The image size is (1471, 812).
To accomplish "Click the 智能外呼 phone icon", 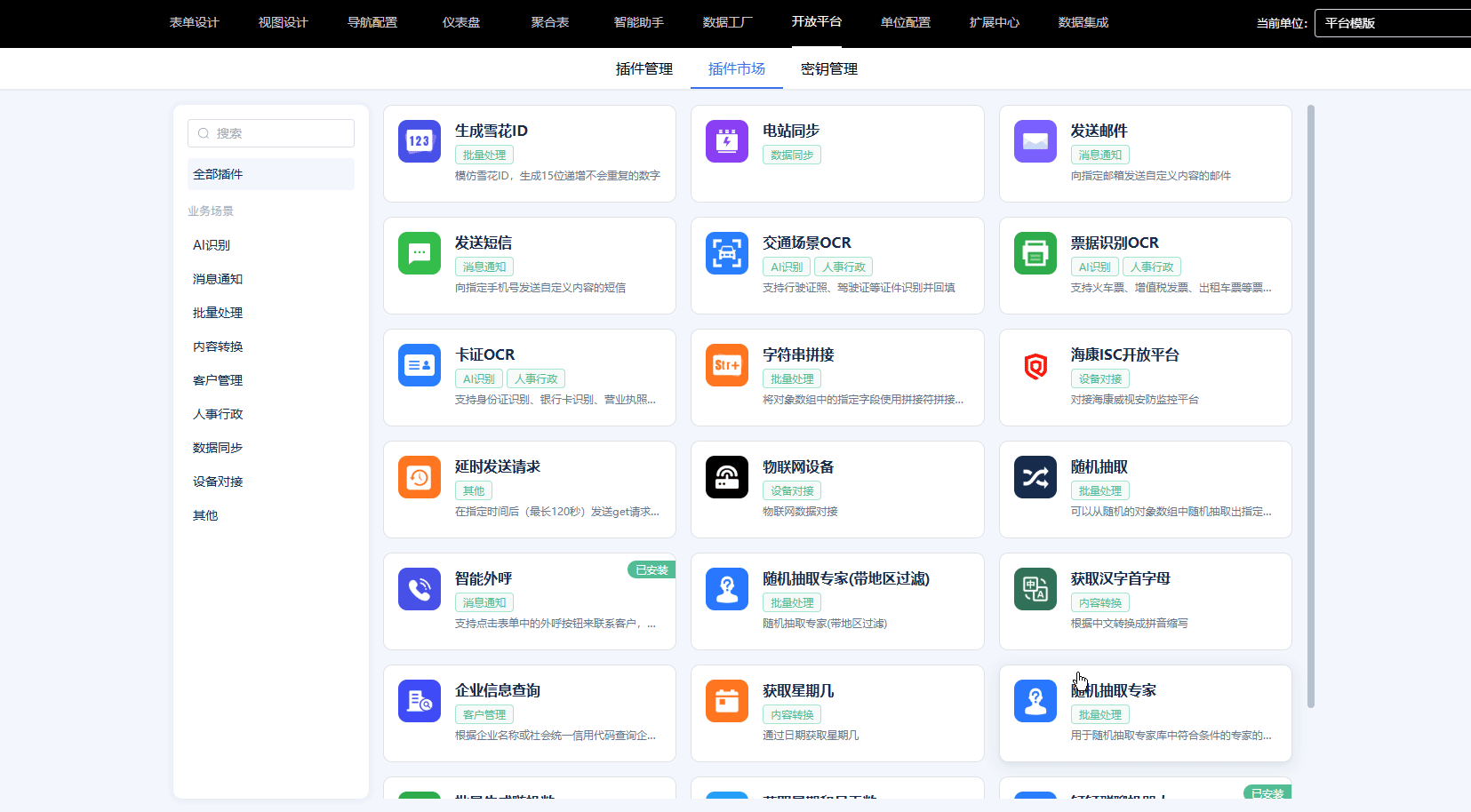I will coord(419,589).
